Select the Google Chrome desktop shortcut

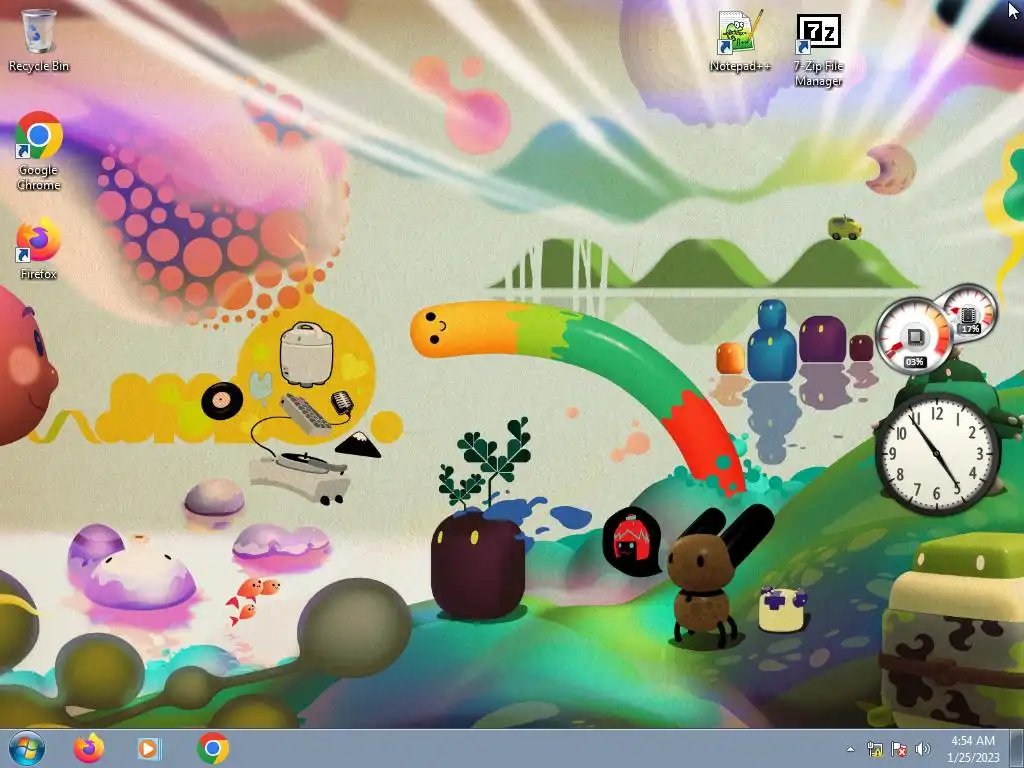[x=39, y=151]
